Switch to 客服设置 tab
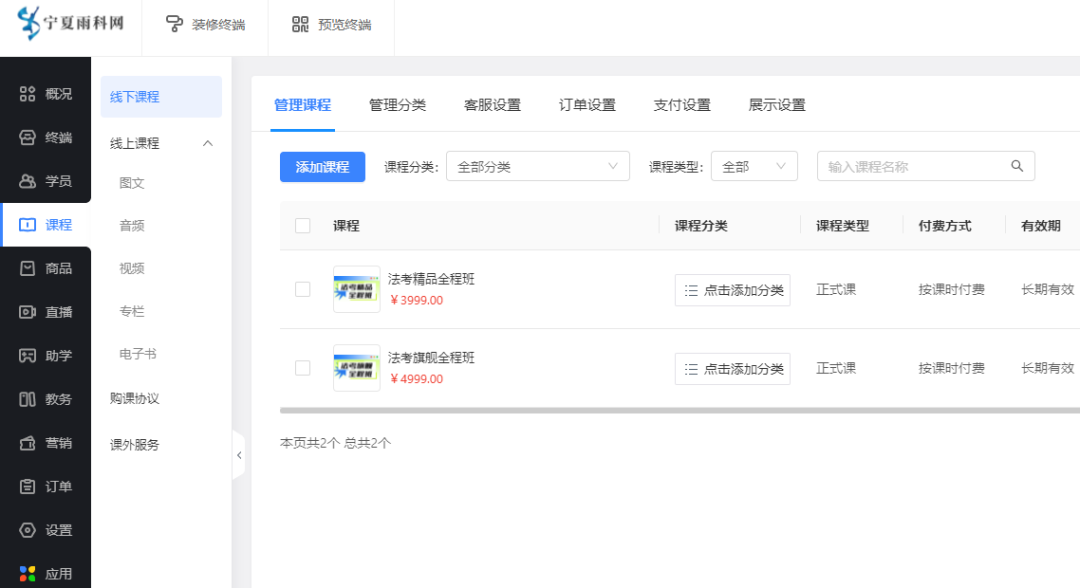 (x=492, y=105)
